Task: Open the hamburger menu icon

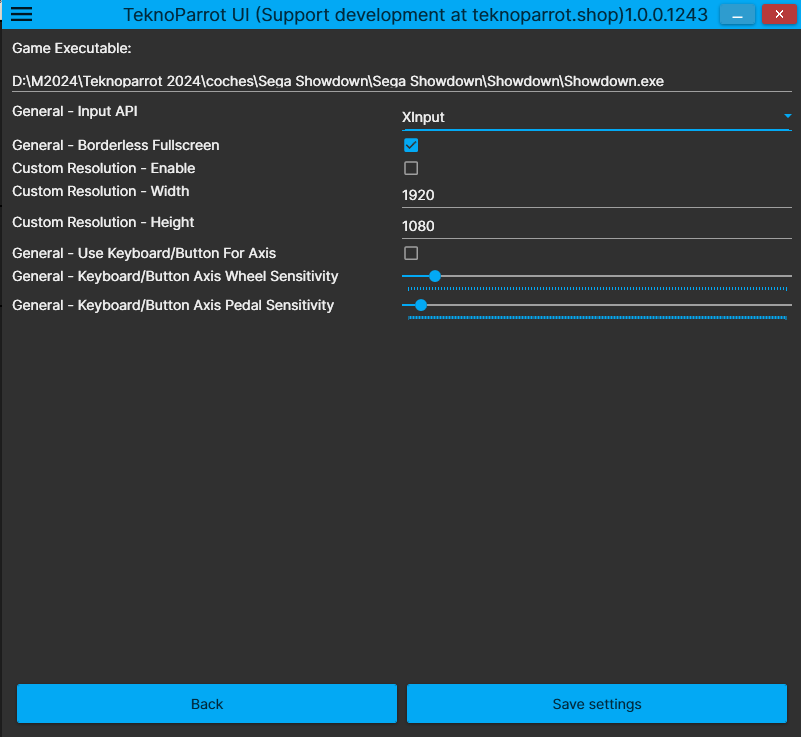Action: pyautogui.click(x=21, y=14)
